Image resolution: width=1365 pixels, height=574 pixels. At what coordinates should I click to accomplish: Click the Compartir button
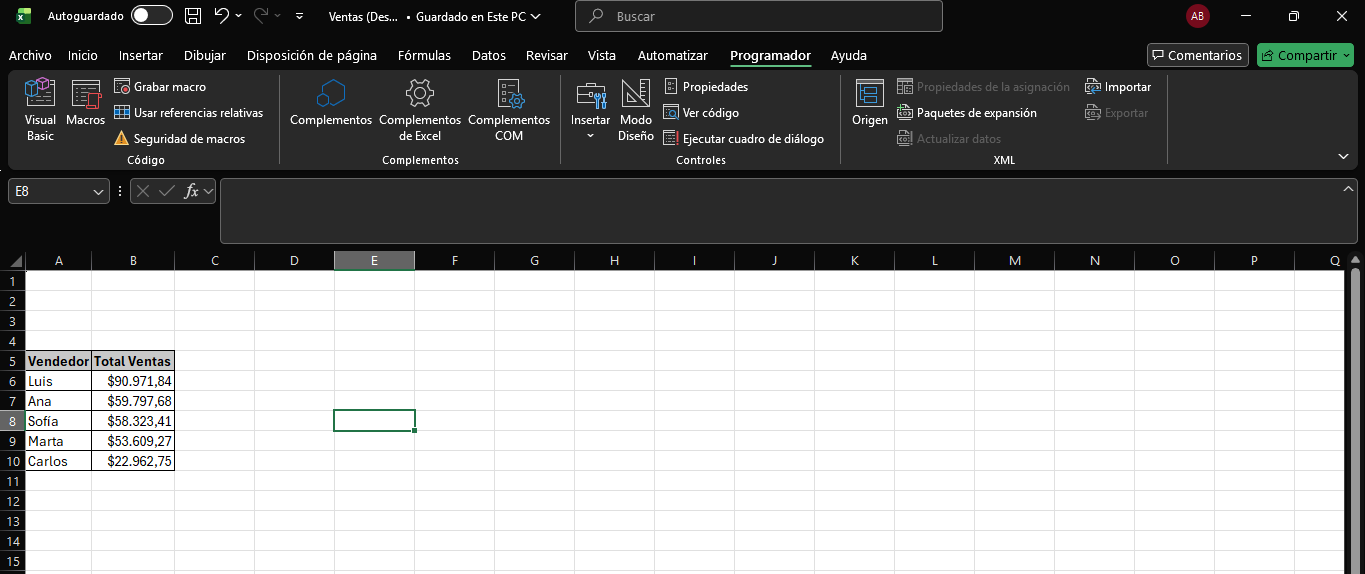[1304, 56]
